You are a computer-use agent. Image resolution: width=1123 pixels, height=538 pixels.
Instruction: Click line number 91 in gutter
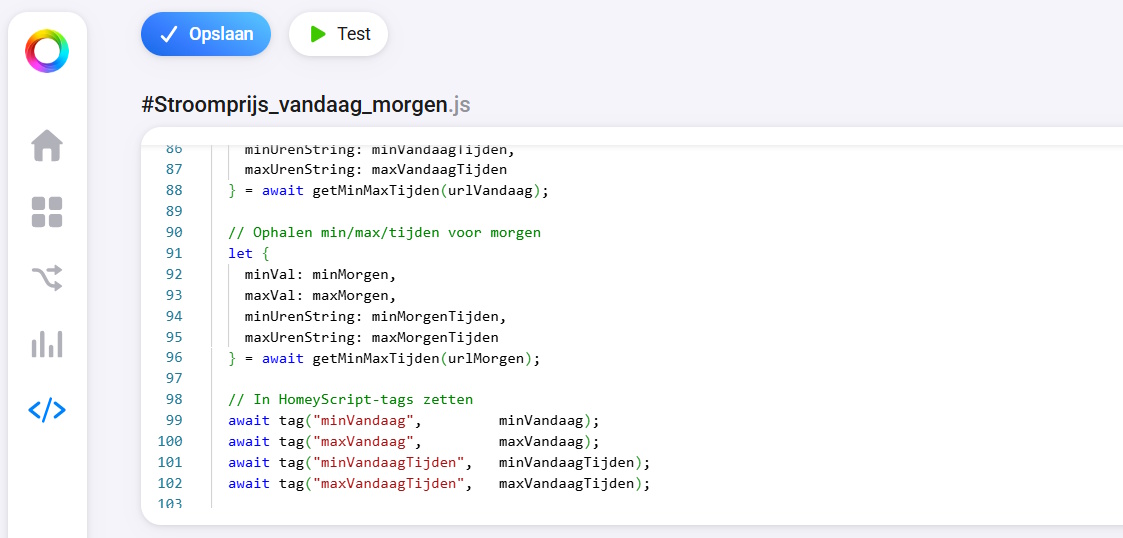click(173, 253)
